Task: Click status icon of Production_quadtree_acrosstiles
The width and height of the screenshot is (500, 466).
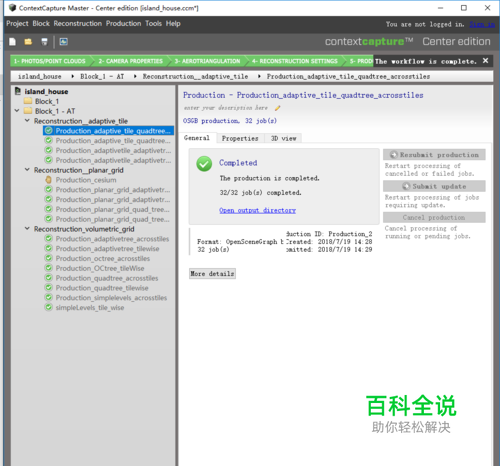Action: pos(49,278)
